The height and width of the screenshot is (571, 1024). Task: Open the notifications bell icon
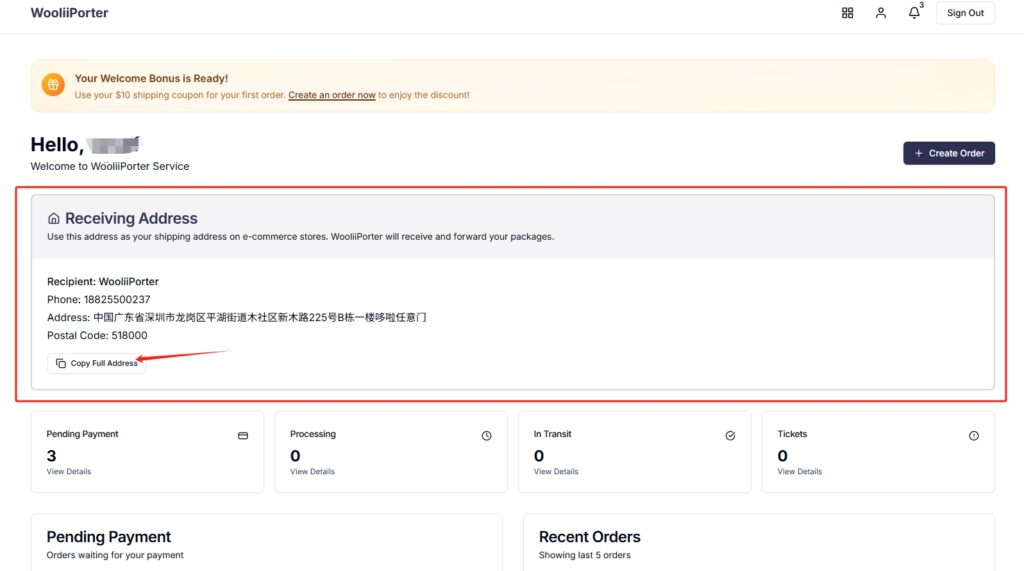(914, 12)
